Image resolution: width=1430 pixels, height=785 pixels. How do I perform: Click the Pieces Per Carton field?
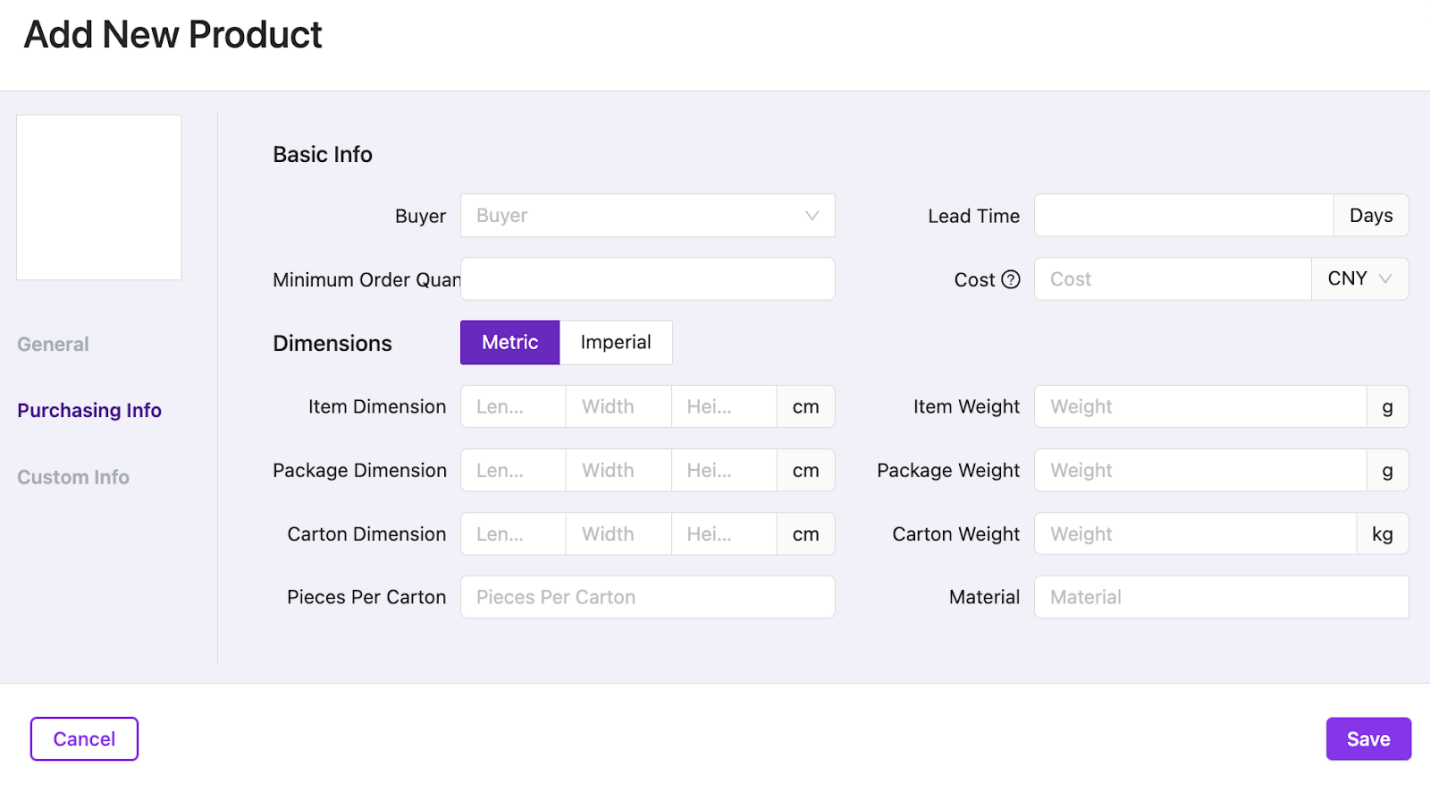point(647,597)
